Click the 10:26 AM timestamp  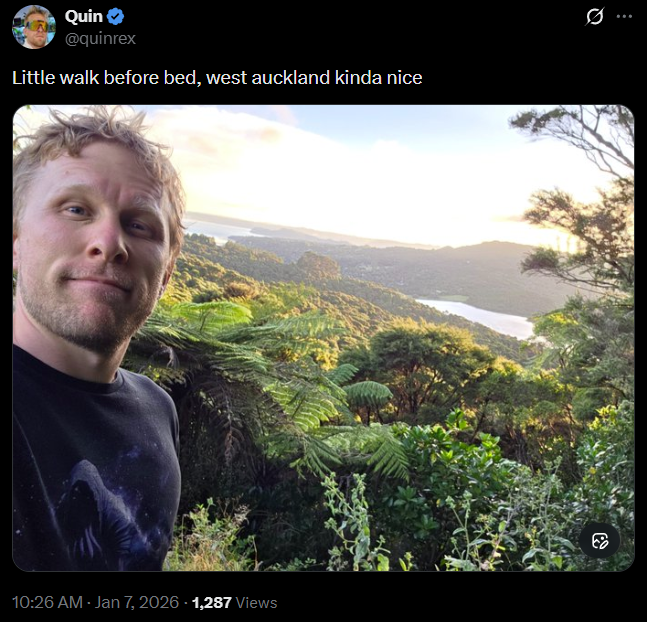click(x=47, y=602)
